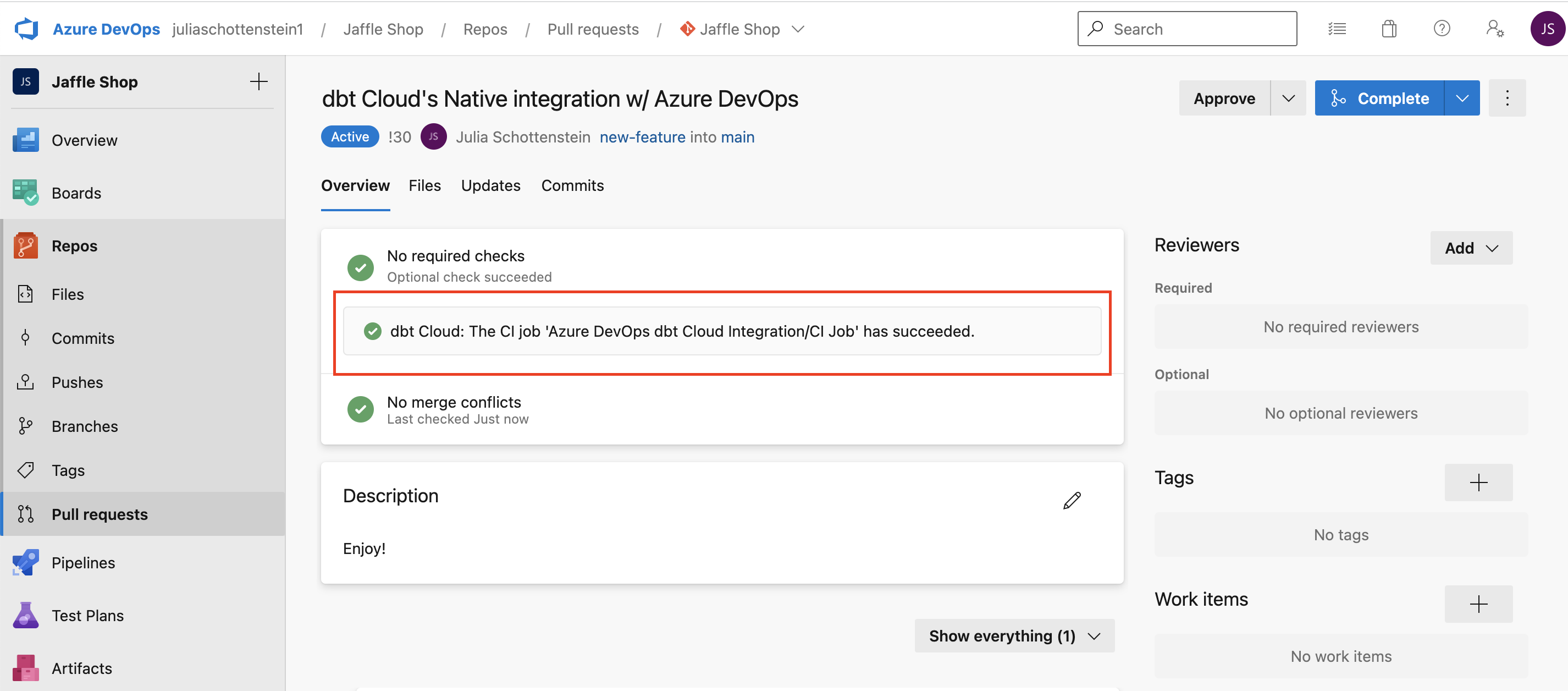Go to Jaffle Shop project breadcrumb
Image resolution: width=1568 pixels, height=691 pixels.
click(383, 29)
